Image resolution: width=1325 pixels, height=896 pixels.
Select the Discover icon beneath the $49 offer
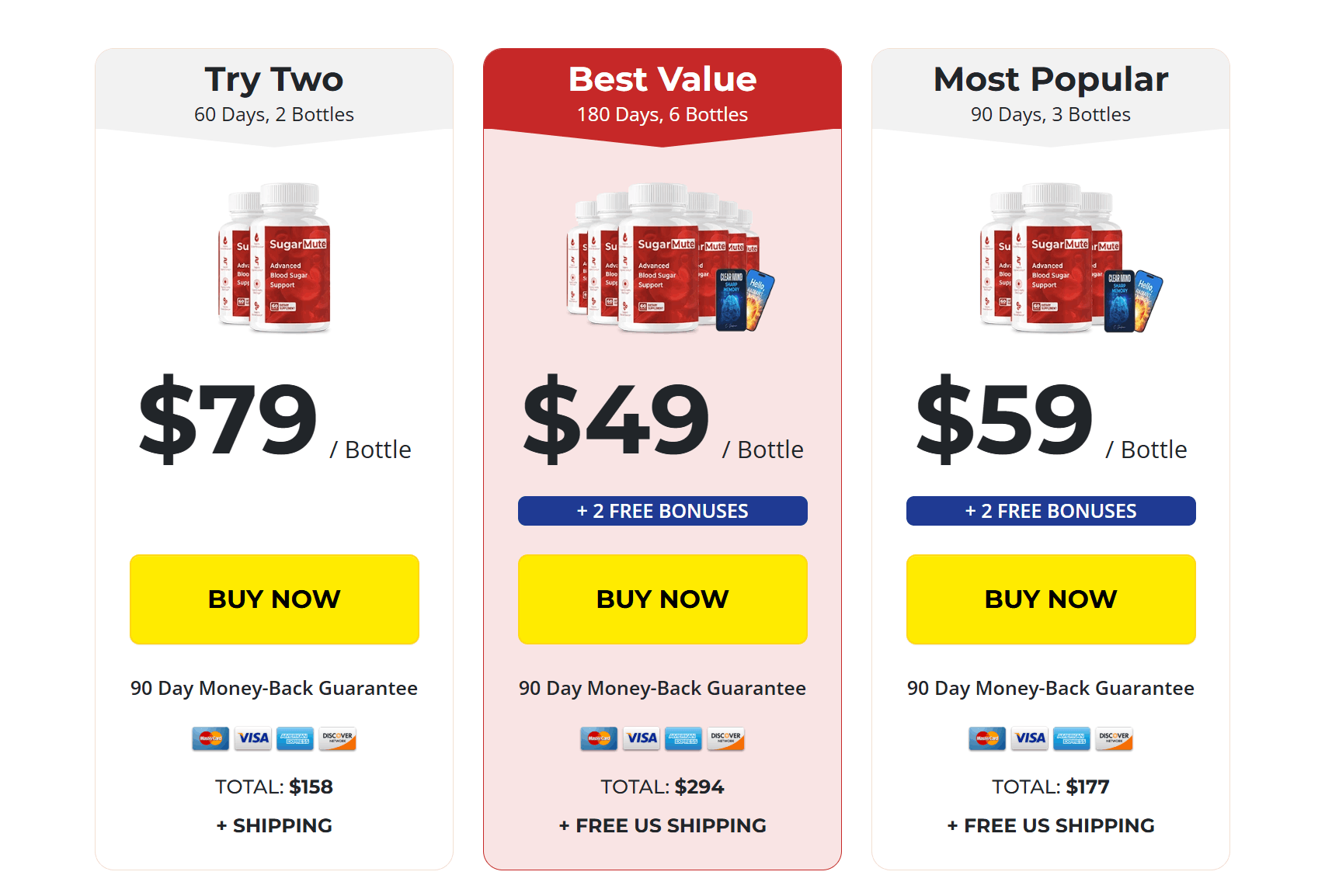pos(725,738)
